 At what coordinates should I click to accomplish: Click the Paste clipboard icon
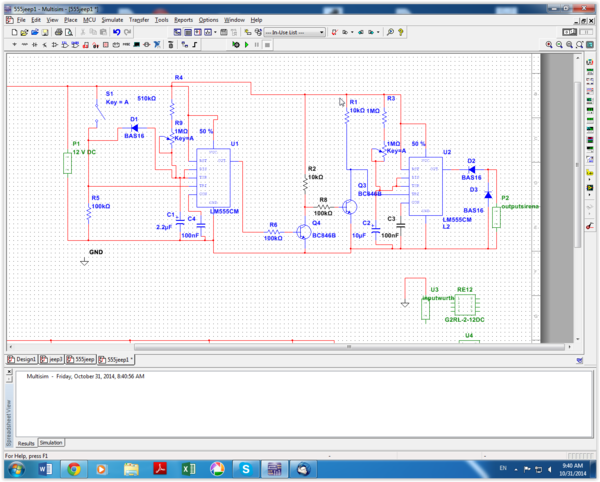103,33
